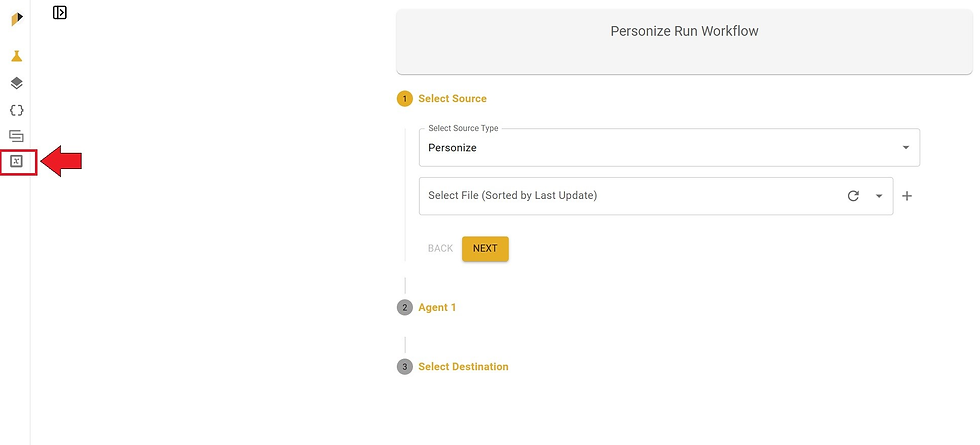This screenshot has width=980, height=445.
Task: Click the Select File input field
Action: click(656, 196)
